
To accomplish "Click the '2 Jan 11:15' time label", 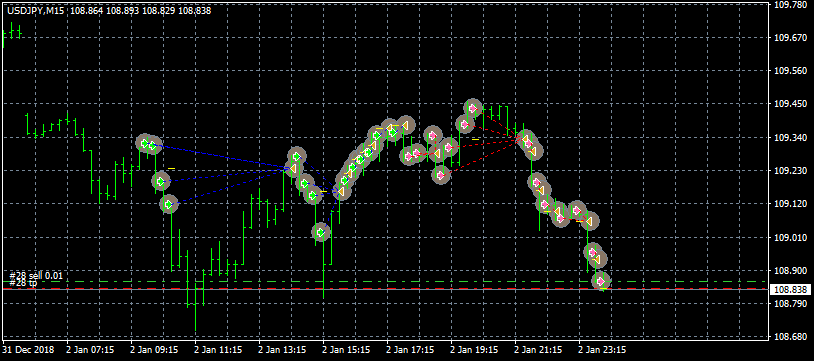I will pyautogui.click(x=218, y=350).
